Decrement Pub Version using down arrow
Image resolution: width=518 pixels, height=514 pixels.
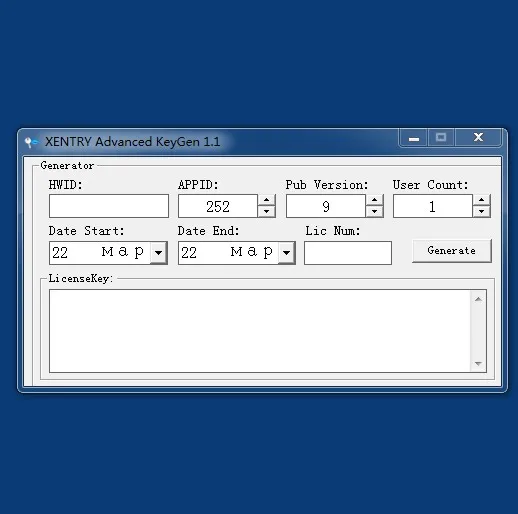pos(374,211)
